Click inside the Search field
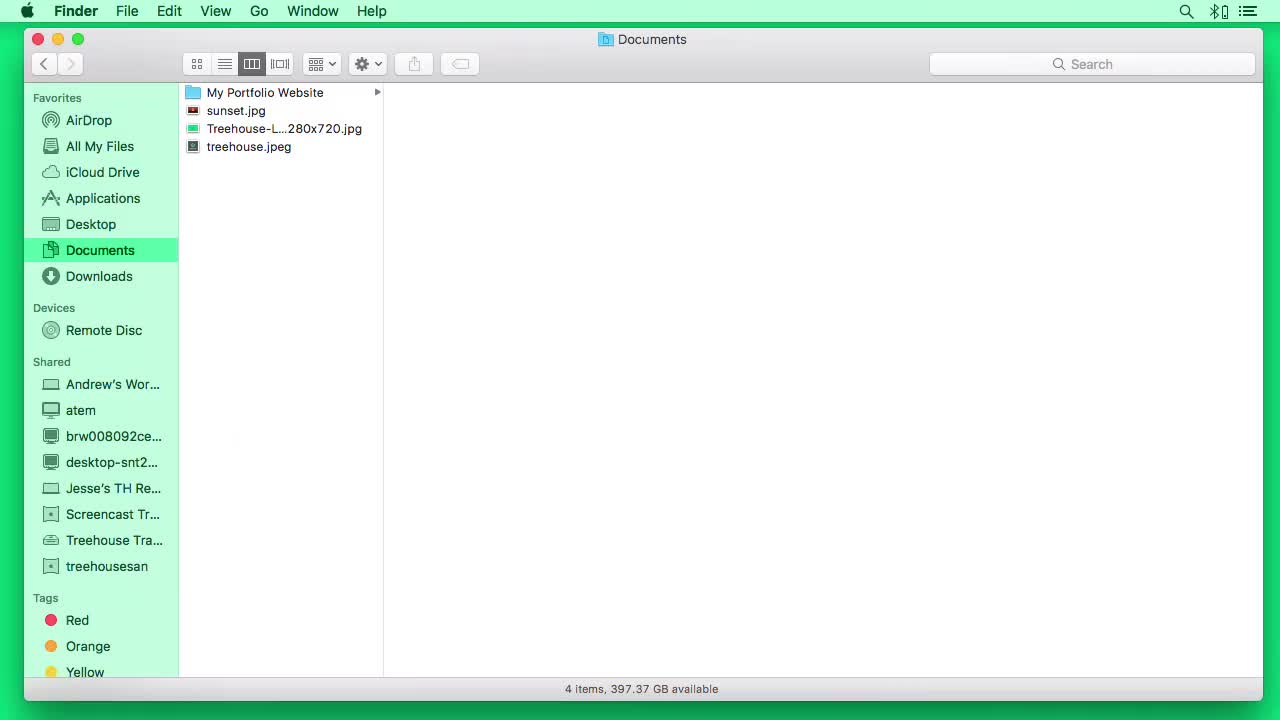 click(1091, 63)
